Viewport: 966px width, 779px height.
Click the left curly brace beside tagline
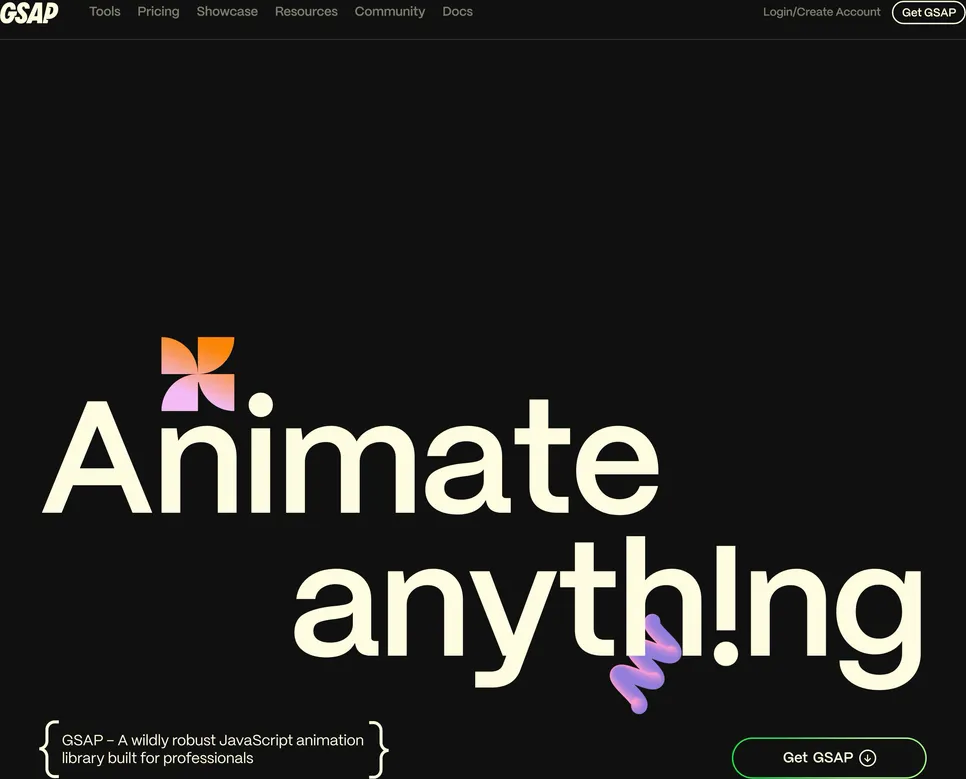click(x=46, y=749)
